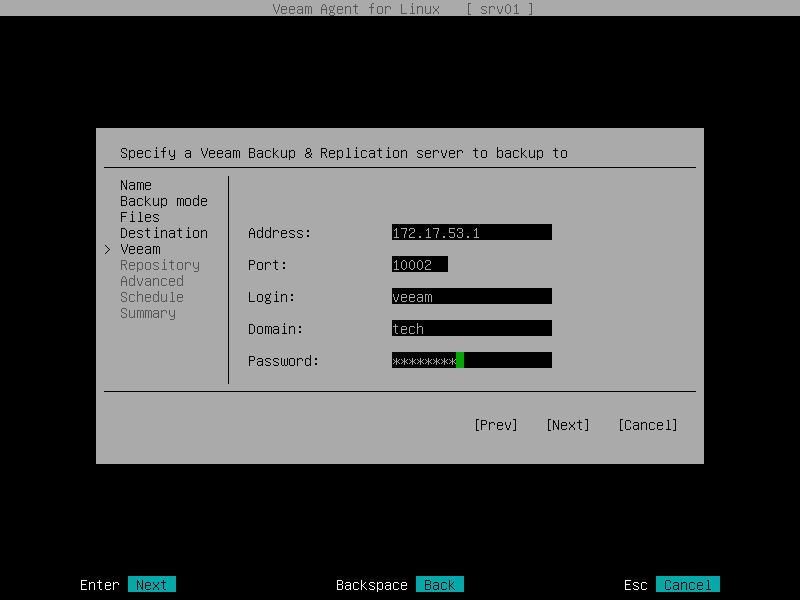Select the Files wizard step
800x600 pixels.
(x=140, y=217)
